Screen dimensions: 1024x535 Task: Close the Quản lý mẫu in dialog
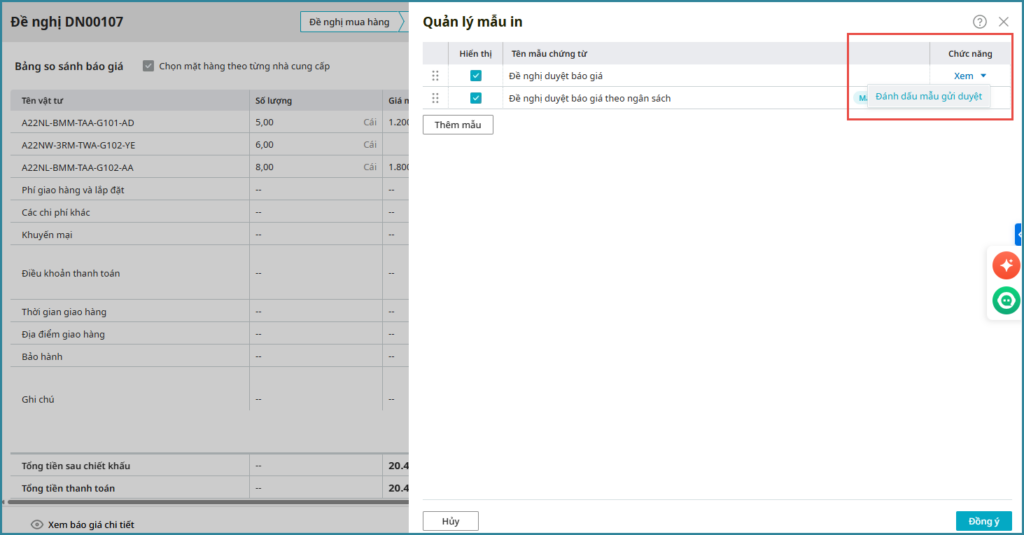(1003, 22)
